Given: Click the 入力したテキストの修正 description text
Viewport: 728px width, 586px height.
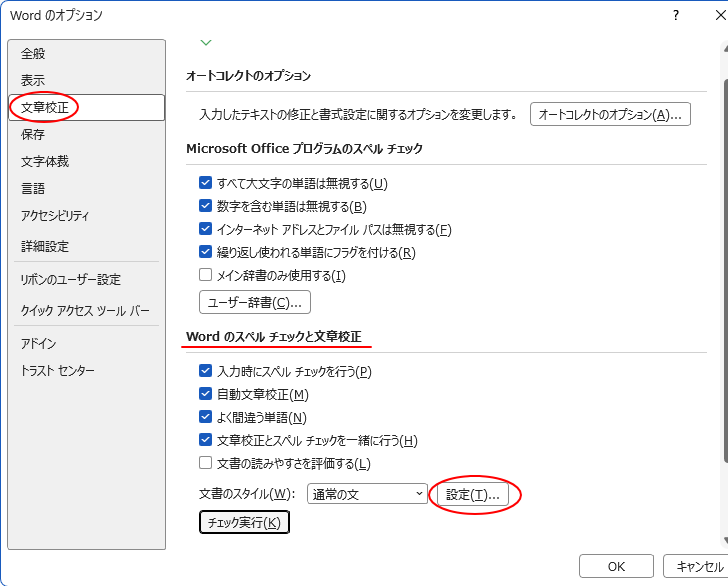Looking at the screenshot, I should coord(358,114).
